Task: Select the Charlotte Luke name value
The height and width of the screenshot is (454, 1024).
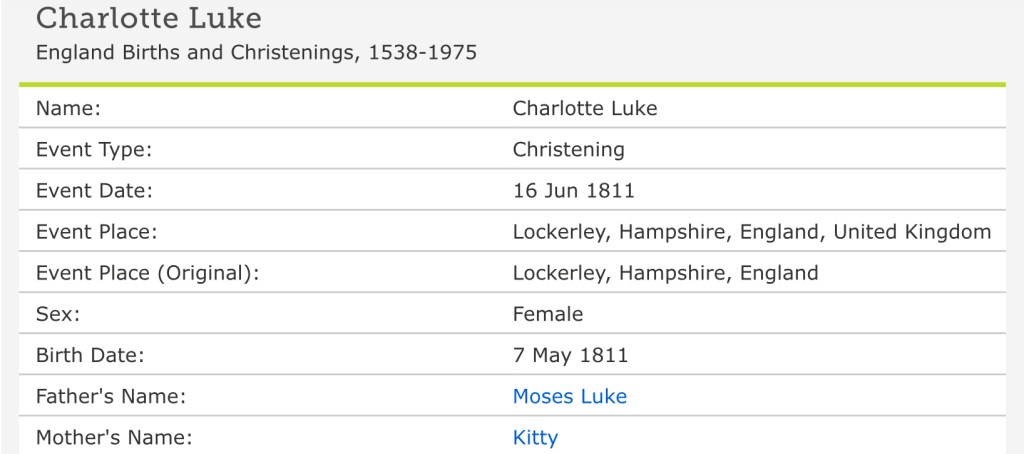Action: [585, 108]
